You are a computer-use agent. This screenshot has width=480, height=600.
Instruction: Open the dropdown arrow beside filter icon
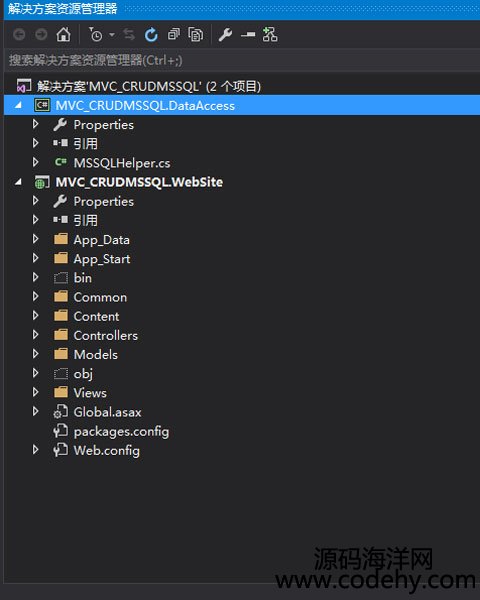(x=112, y=35)
